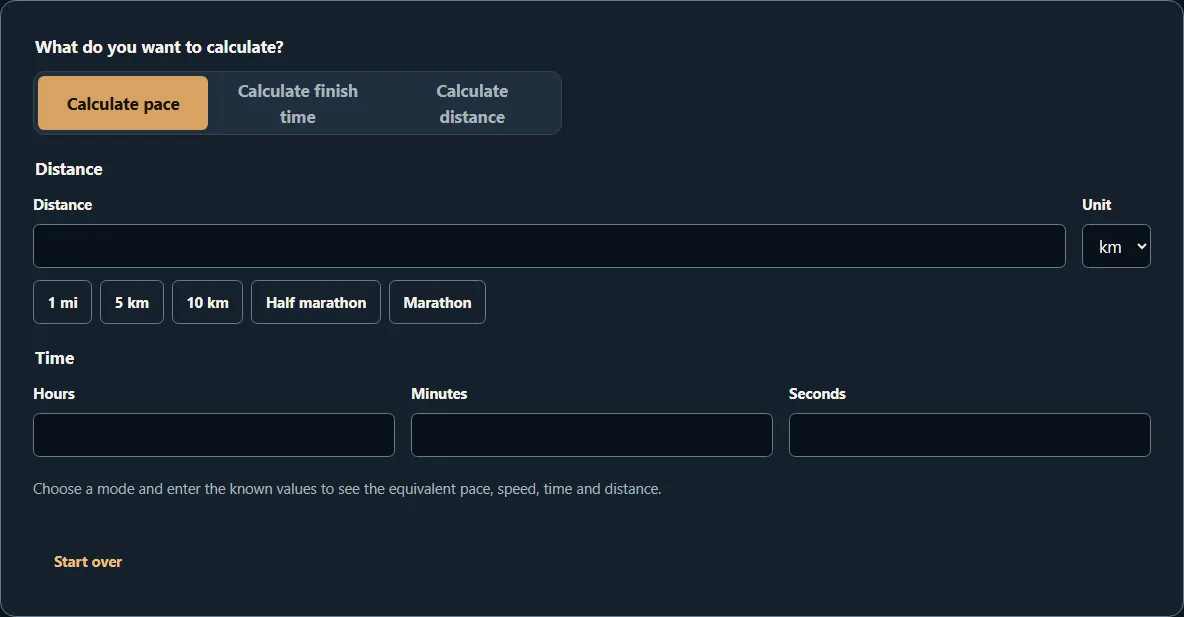Click the 'What do you want to calculate?' heading
The width and height of the screenshot is (1184, 617).
click(159, 47)
